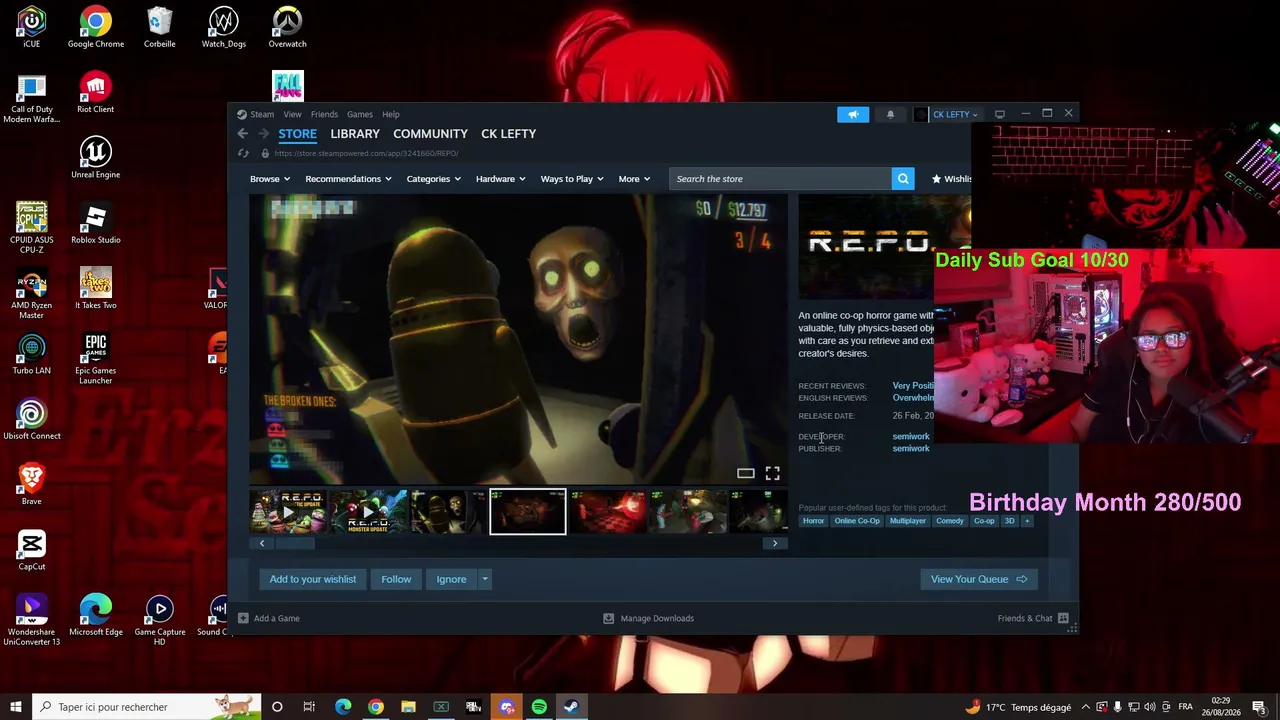The image size is (1280, 720).
Task: Toggle theater mode on the media viewer
Action: [x=746, y=473]
